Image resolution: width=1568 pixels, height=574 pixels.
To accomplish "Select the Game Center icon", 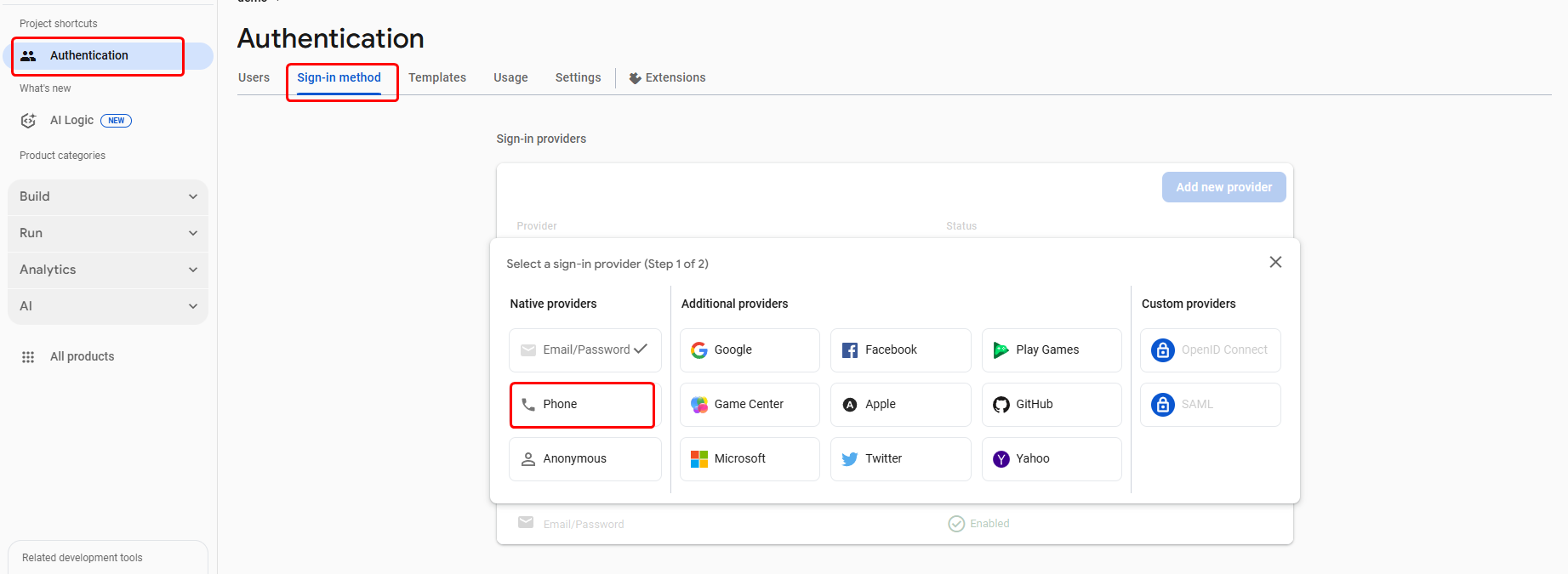I will [x=699, y=405].
